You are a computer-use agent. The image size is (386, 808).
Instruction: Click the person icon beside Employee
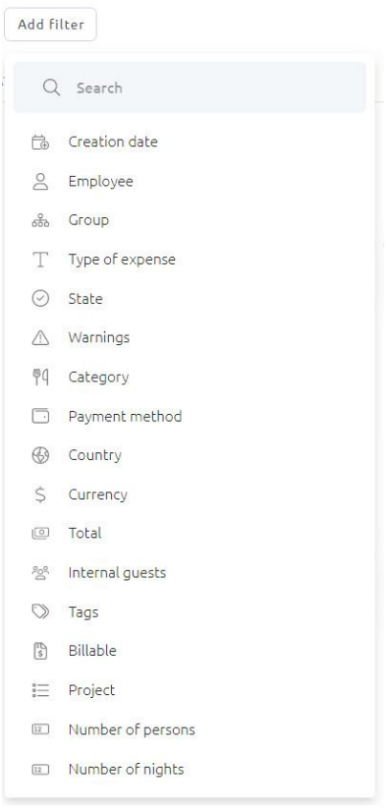(x=40, y=181)
